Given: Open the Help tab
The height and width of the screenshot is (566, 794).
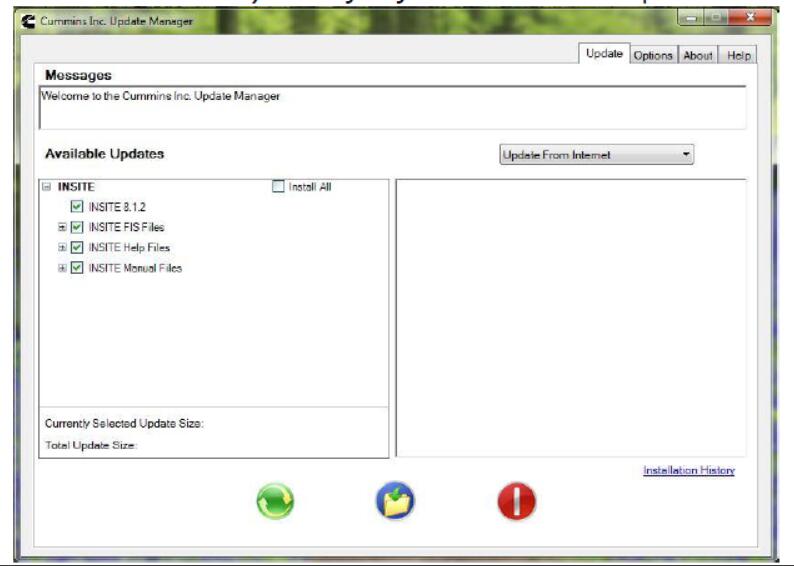Looking at the screenshot, I should [x=738, y=55].
